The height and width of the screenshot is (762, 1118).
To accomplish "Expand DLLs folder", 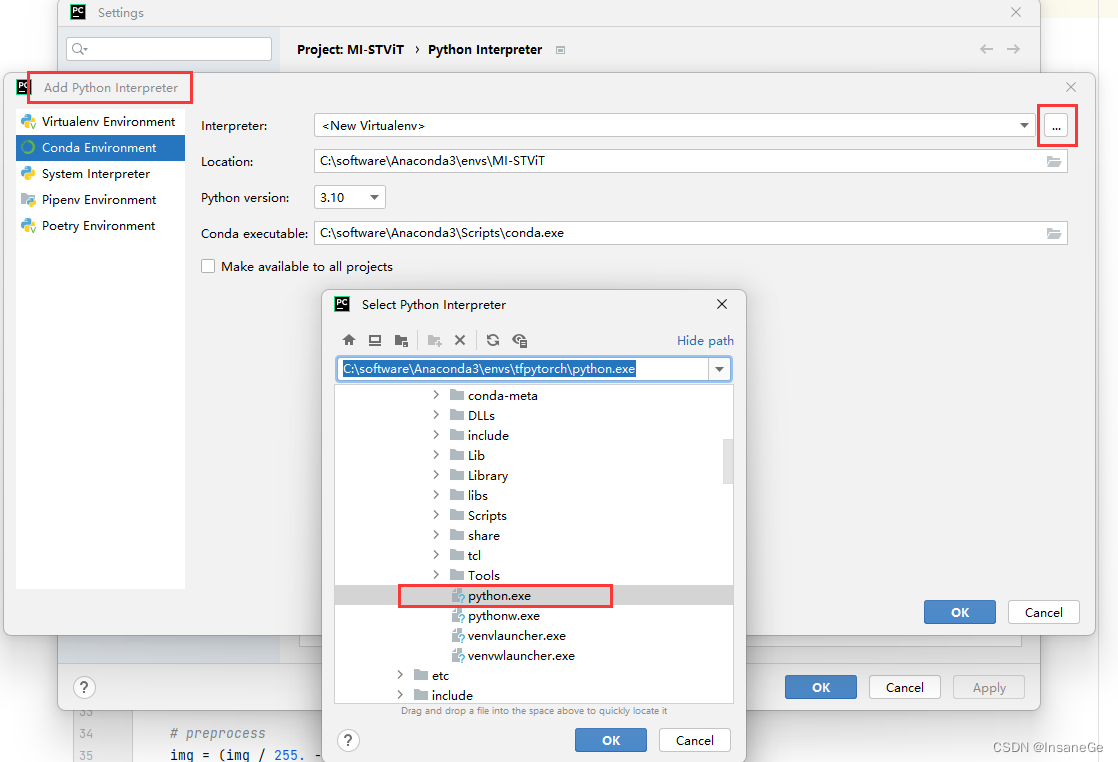I will 436,415.
